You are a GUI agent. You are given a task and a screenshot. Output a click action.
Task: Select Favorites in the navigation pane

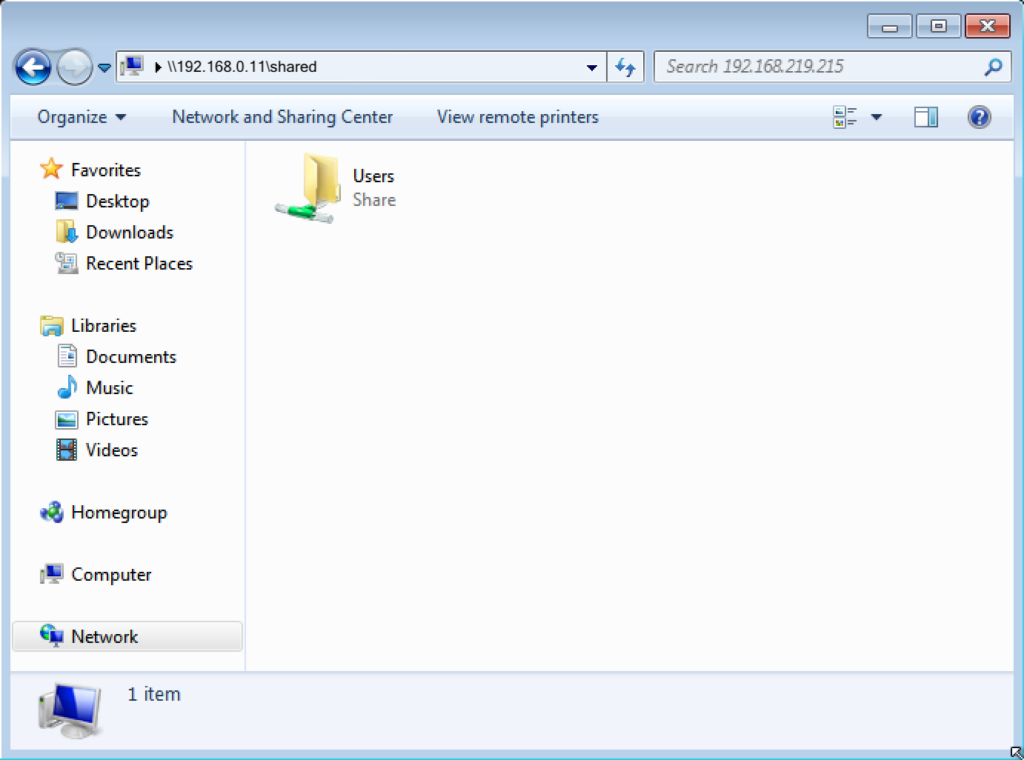point(106,170)
